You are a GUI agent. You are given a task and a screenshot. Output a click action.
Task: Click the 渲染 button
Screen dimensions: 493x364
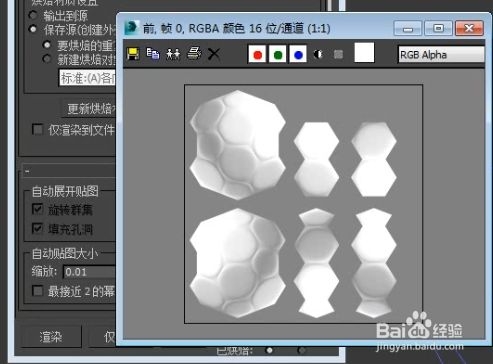point(51,337)
